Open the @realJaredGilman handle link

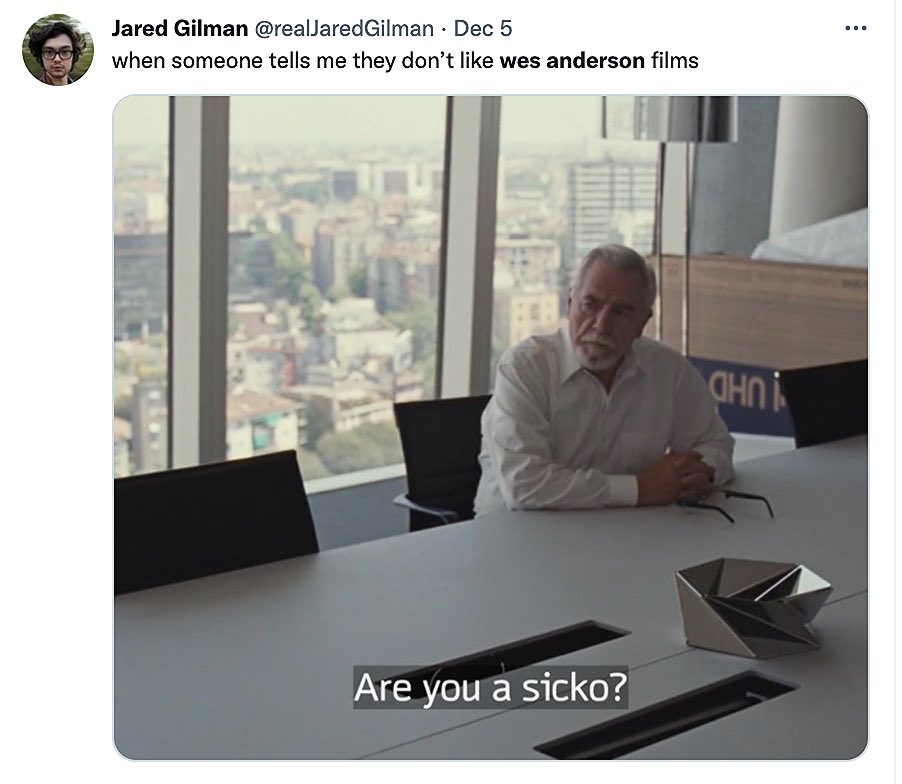(x=344, y=28)
